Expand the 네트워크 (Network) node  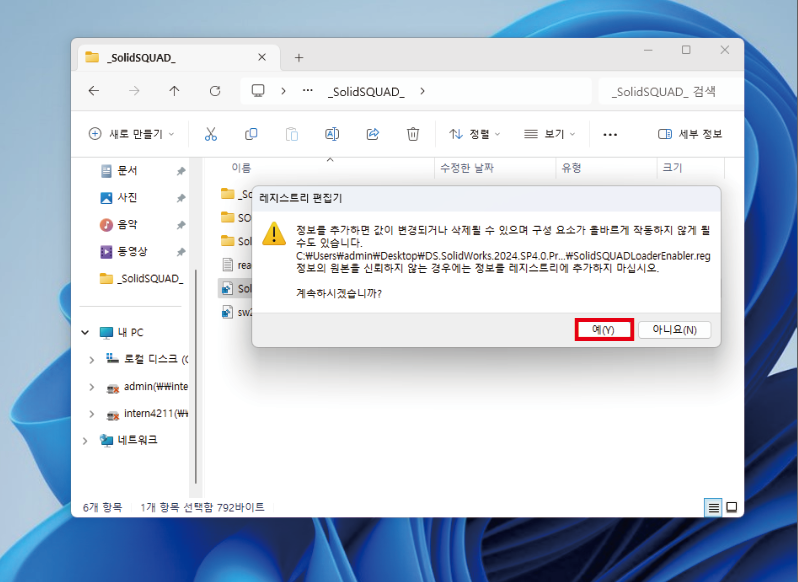coord(85,441)
